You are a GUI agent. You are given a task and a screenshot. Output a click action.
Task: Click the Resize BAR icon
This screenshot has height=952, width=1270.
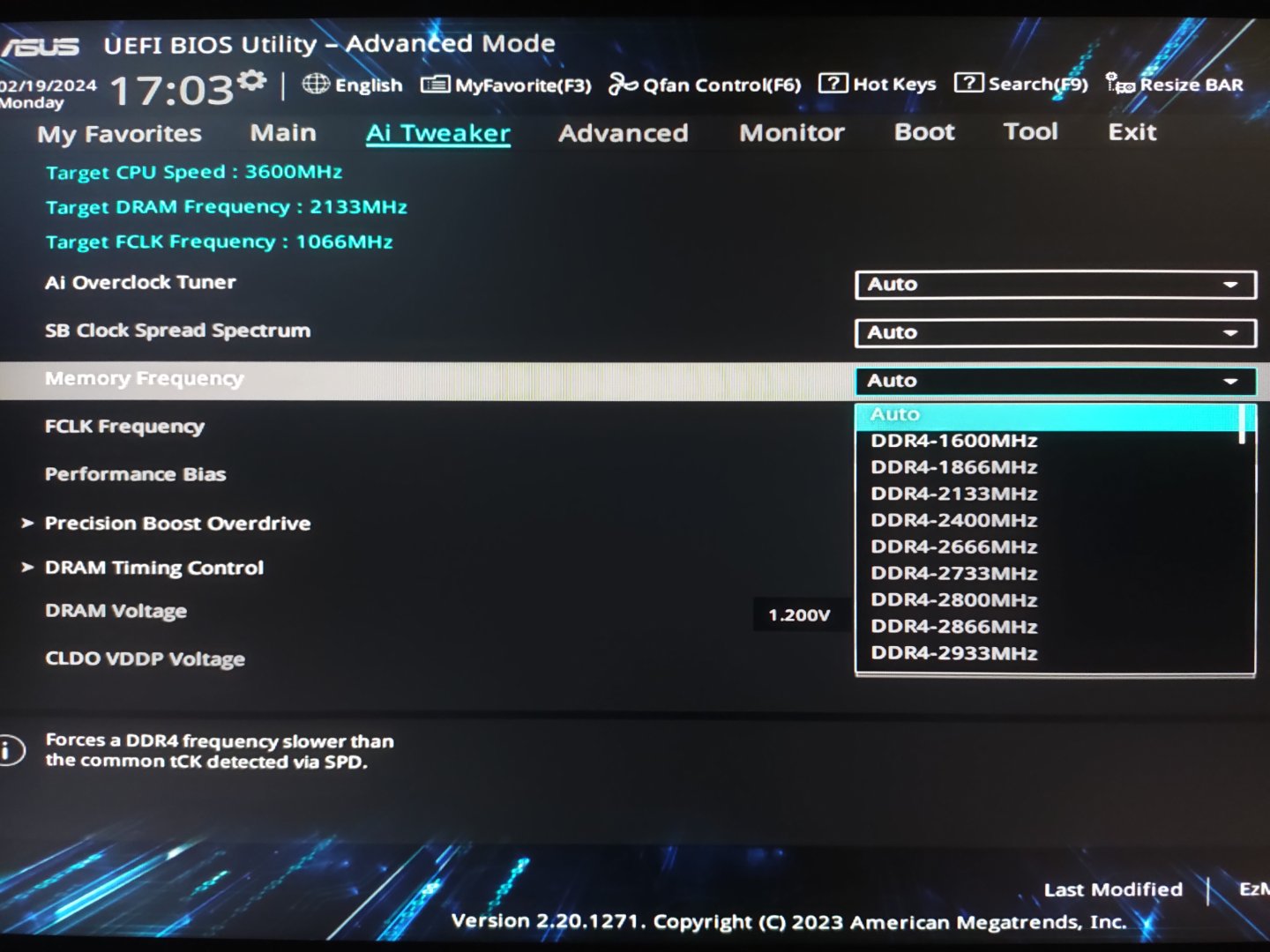pos(1120,84)
